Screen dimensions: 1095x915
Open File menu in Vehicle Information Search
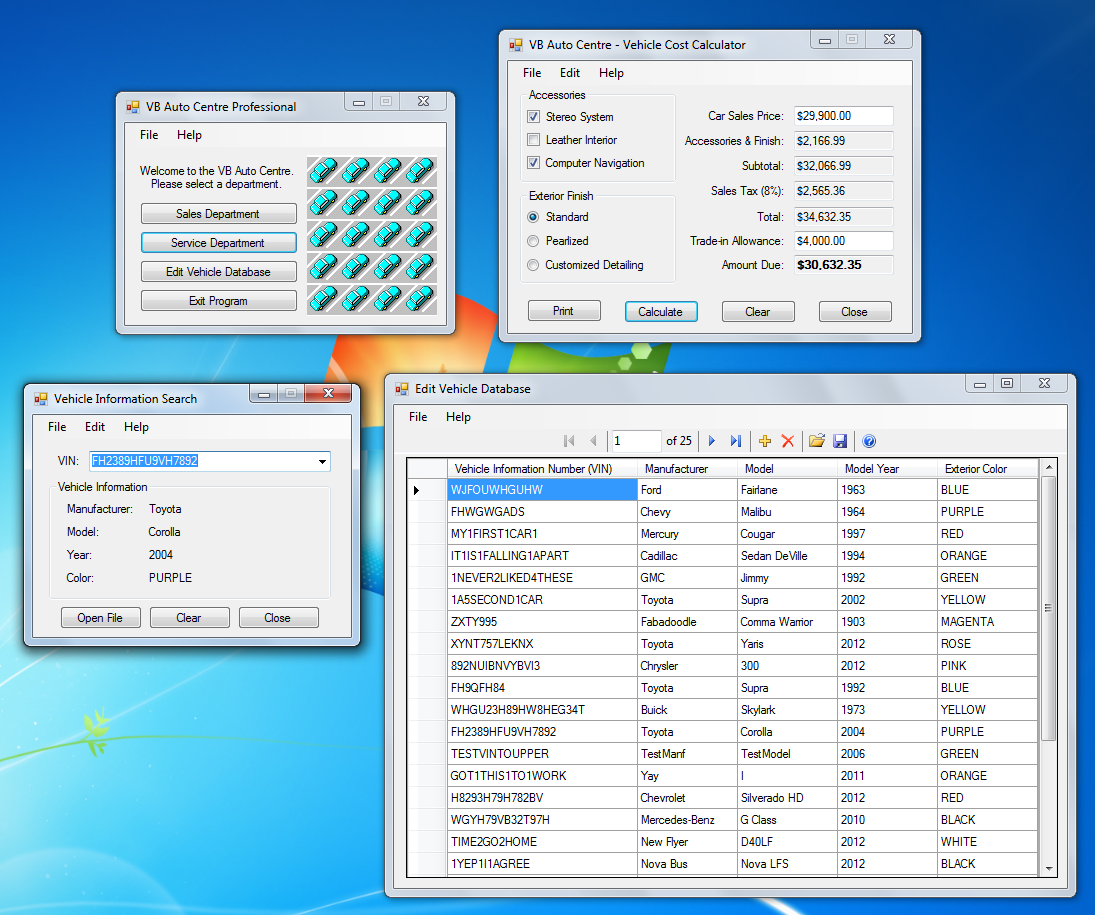57,427
